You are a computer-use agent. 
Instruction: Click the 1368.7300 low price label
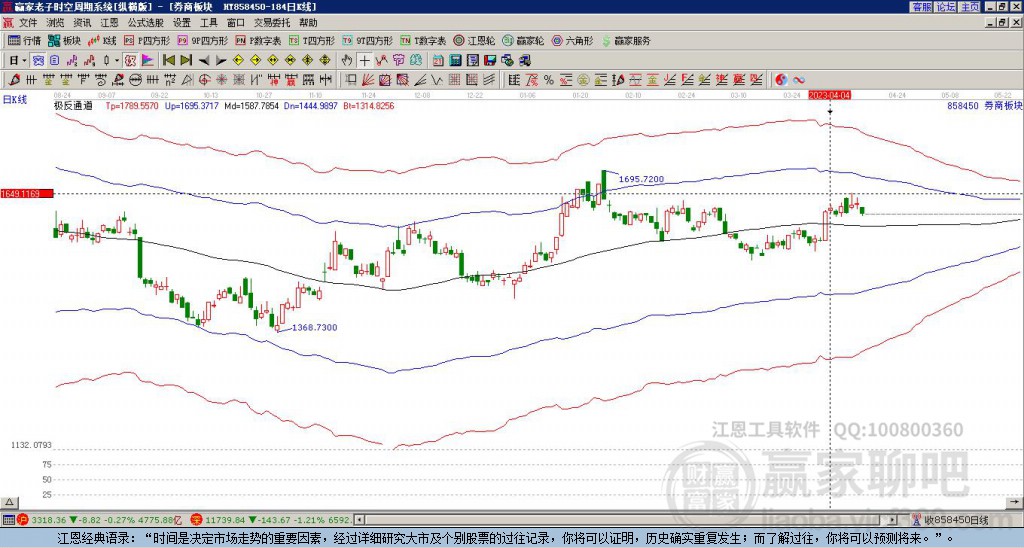pyautogui.click(x=315, y=327)
